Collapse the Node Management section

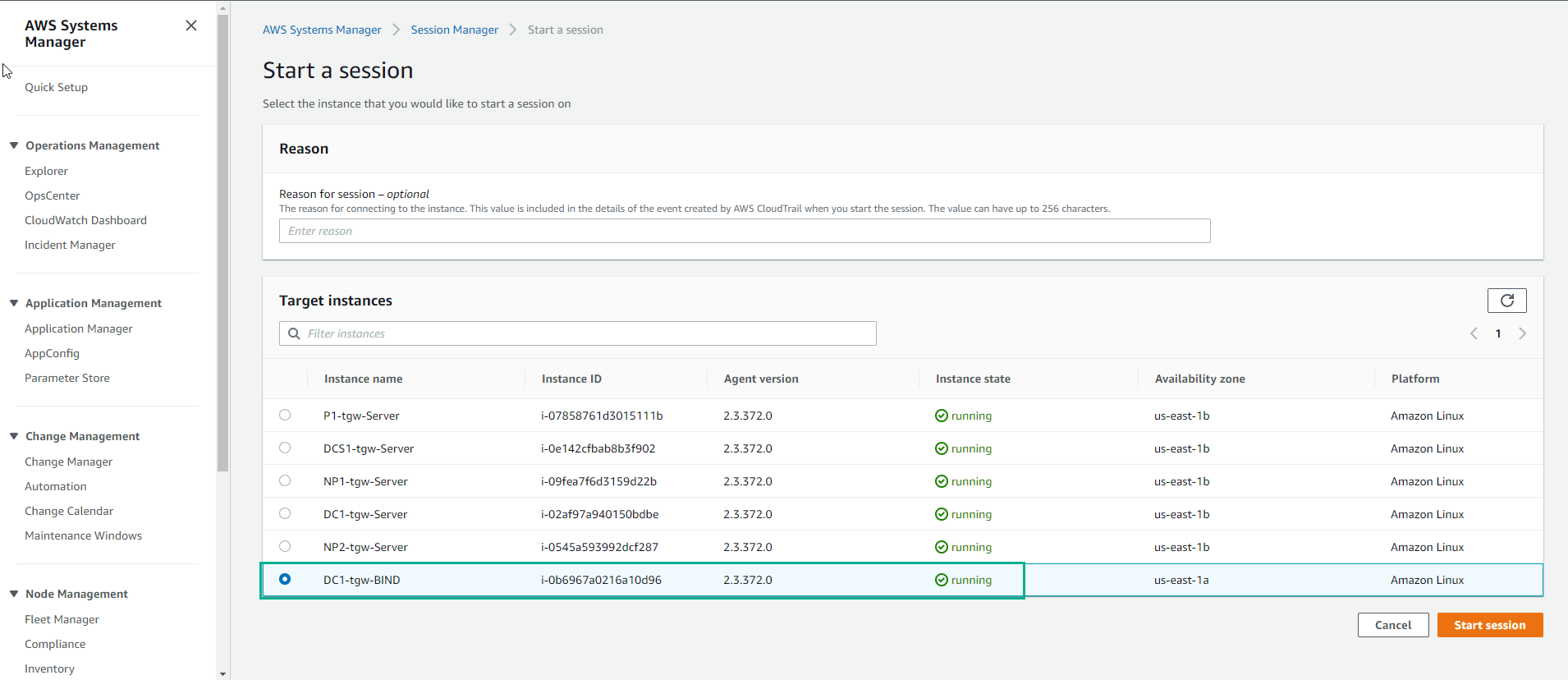click(x=14, y=594)
